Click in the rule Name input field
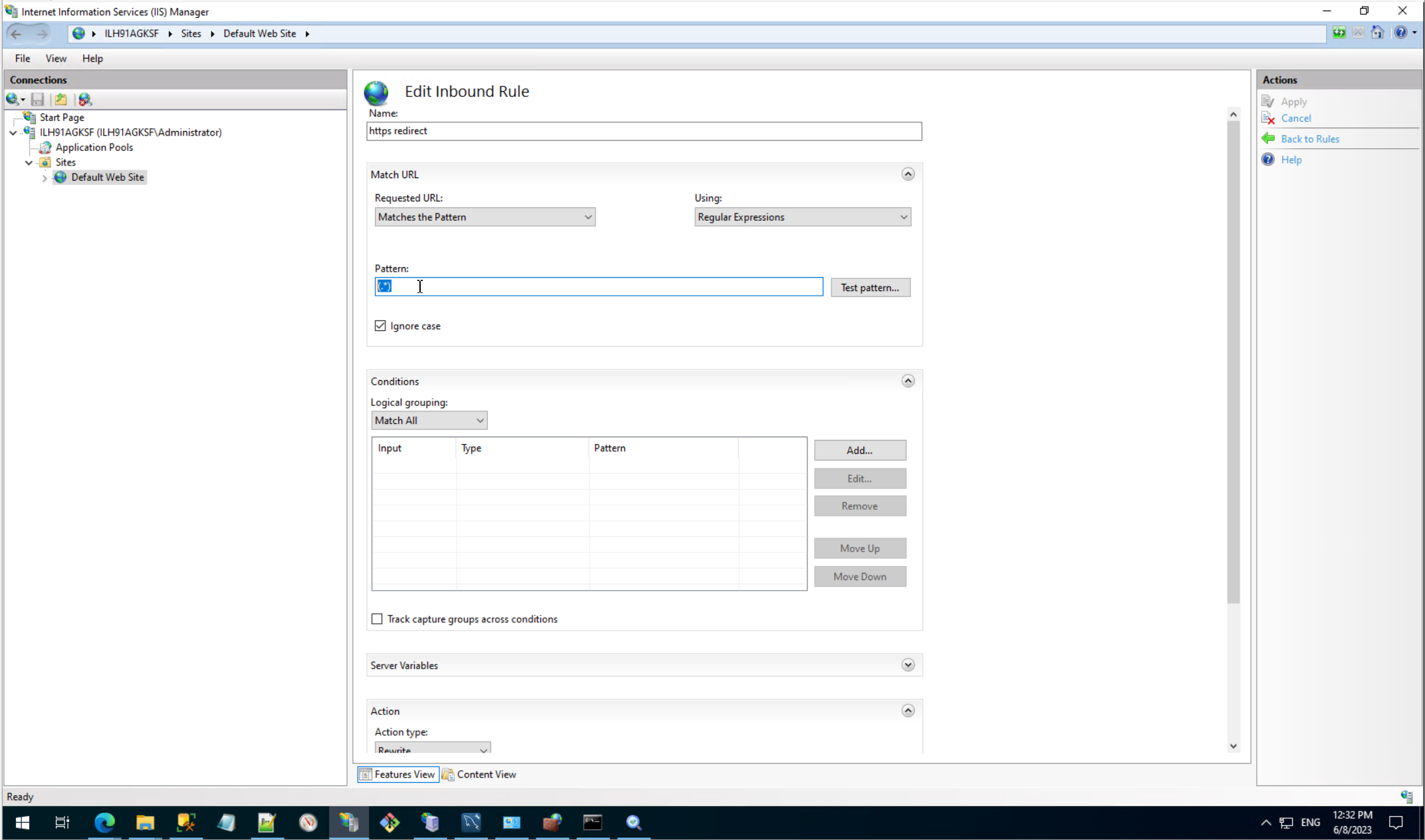Image resolution: width=1425 pixels, height=840 pixels. (x=643, y=131)
